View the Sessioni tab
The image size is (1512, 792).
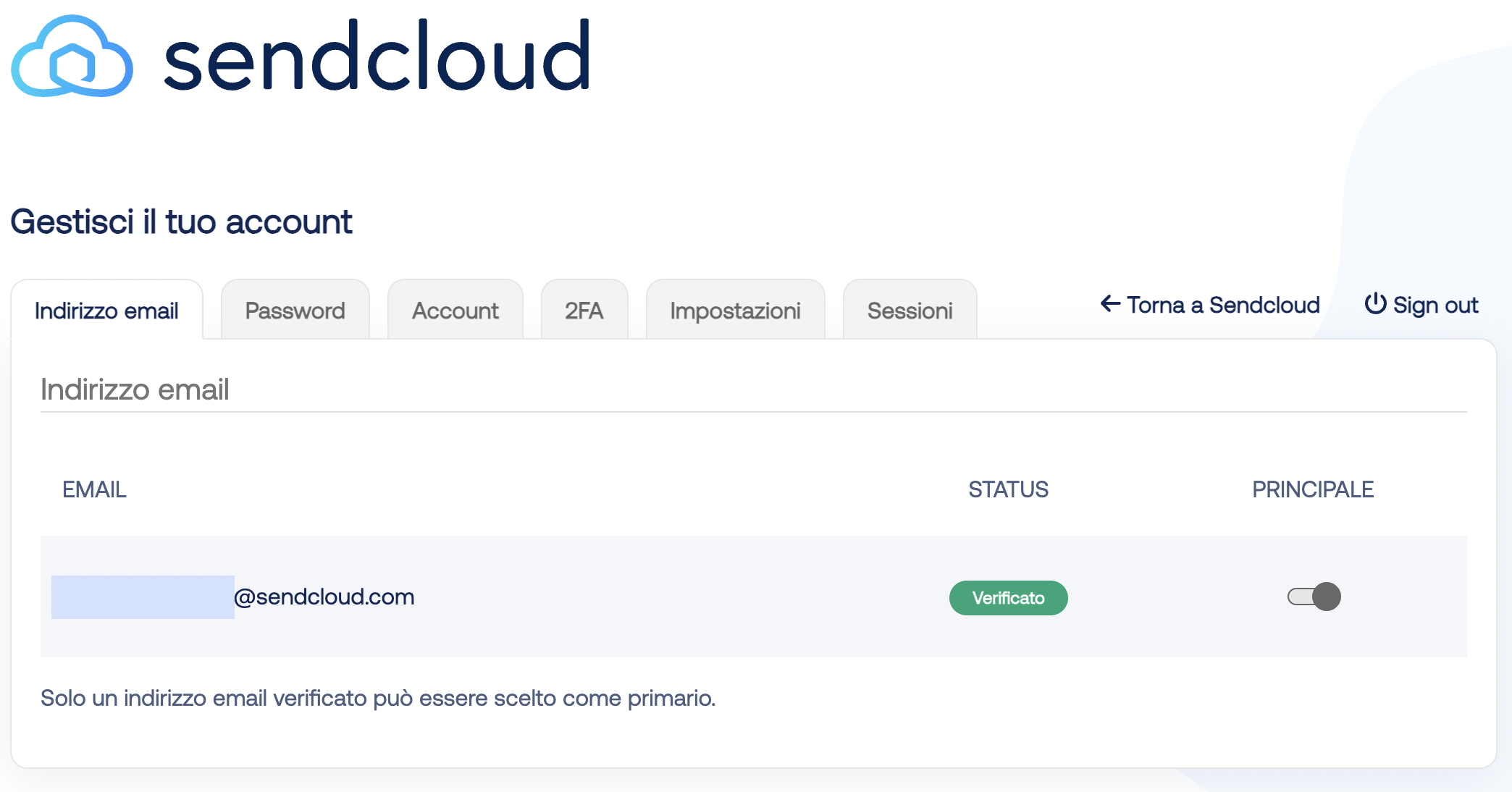(x=910, y=310)
